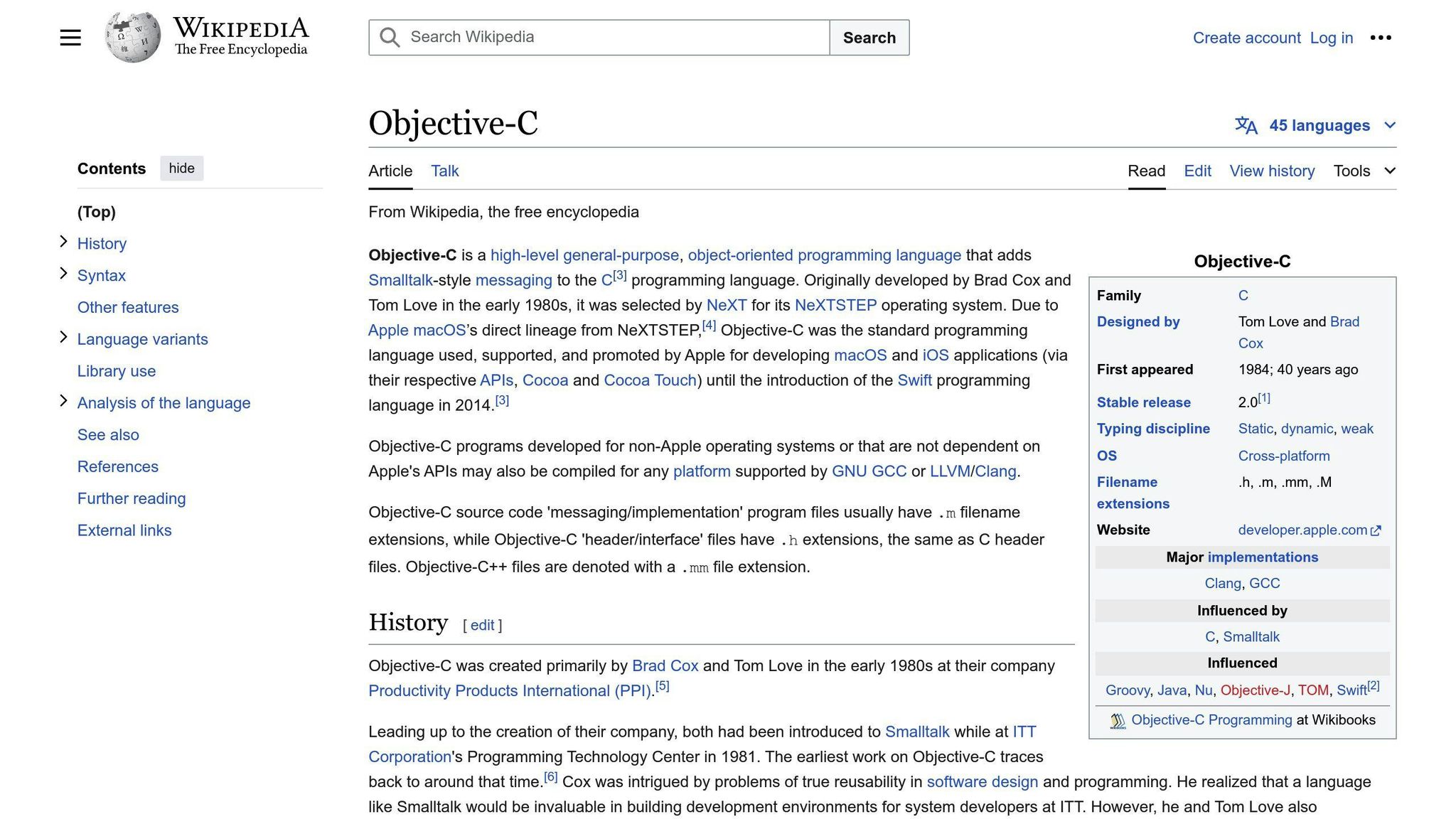Open the Brad Cox article link

(x=665, y=665)
